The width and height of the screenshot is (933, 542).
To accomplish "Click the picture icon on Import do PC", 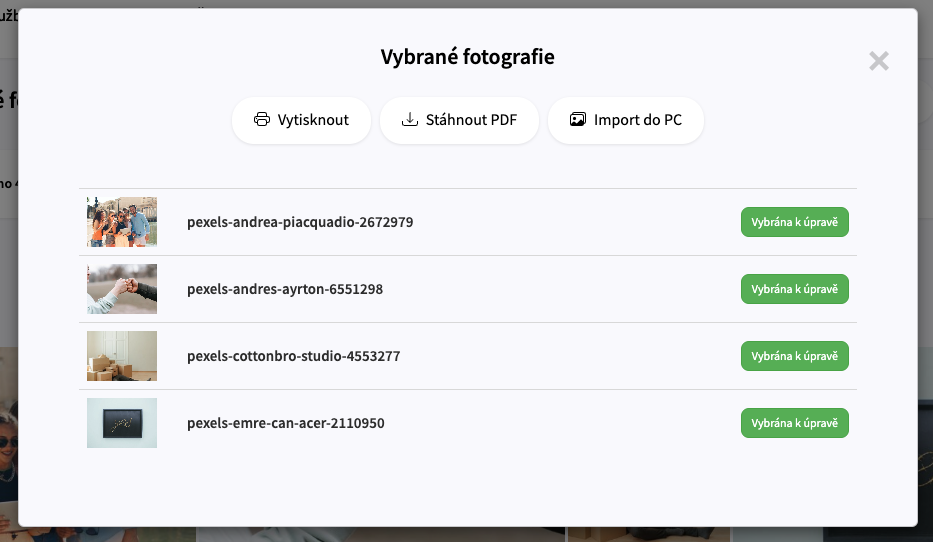I will click(578, 120).
